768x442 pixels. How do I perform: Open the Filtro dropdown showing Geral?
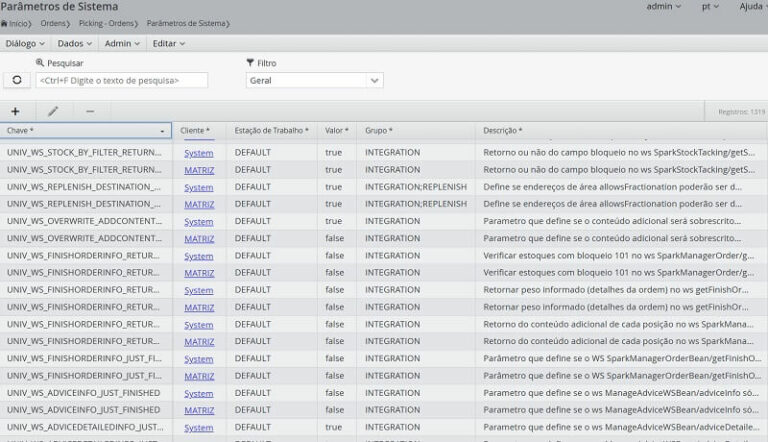coord(314,80)
